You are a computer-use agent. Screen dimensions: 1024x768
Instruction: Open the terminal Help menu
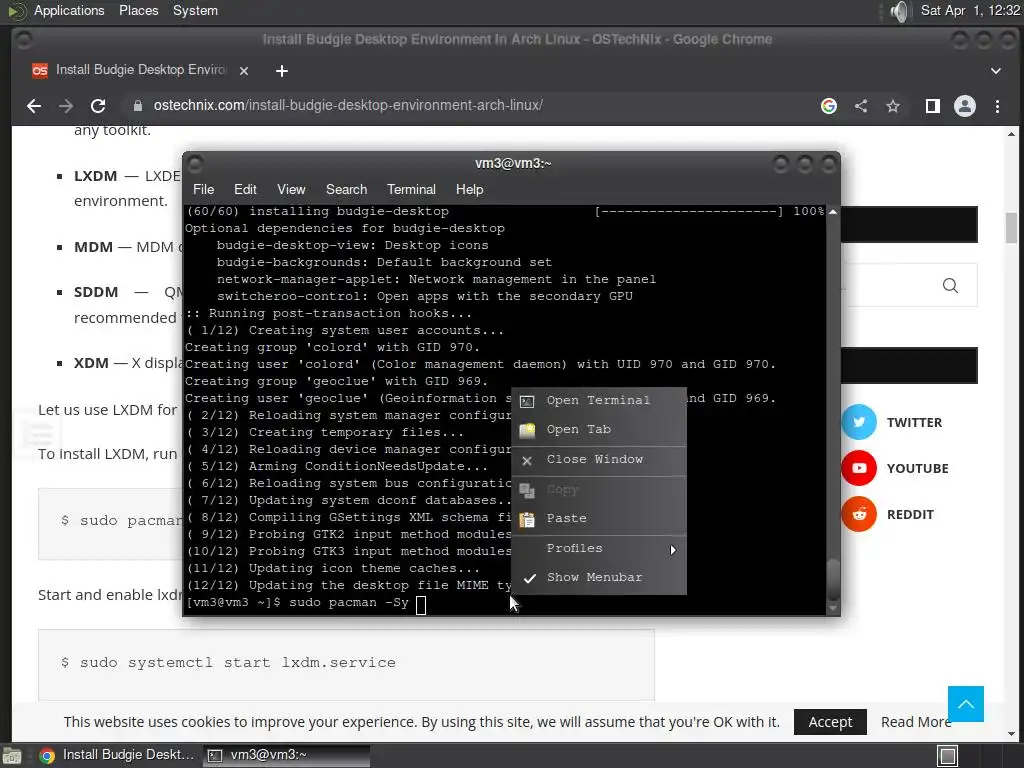(x=470, y=189)
